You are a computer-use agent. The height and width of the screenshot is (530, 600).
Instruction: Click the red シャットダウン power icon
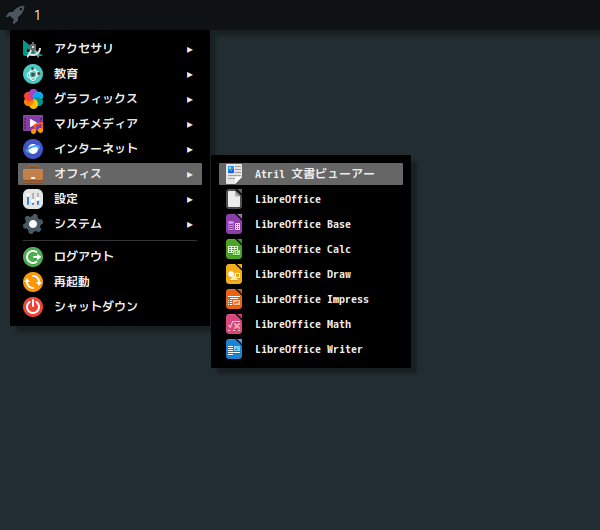pos(33,307)
